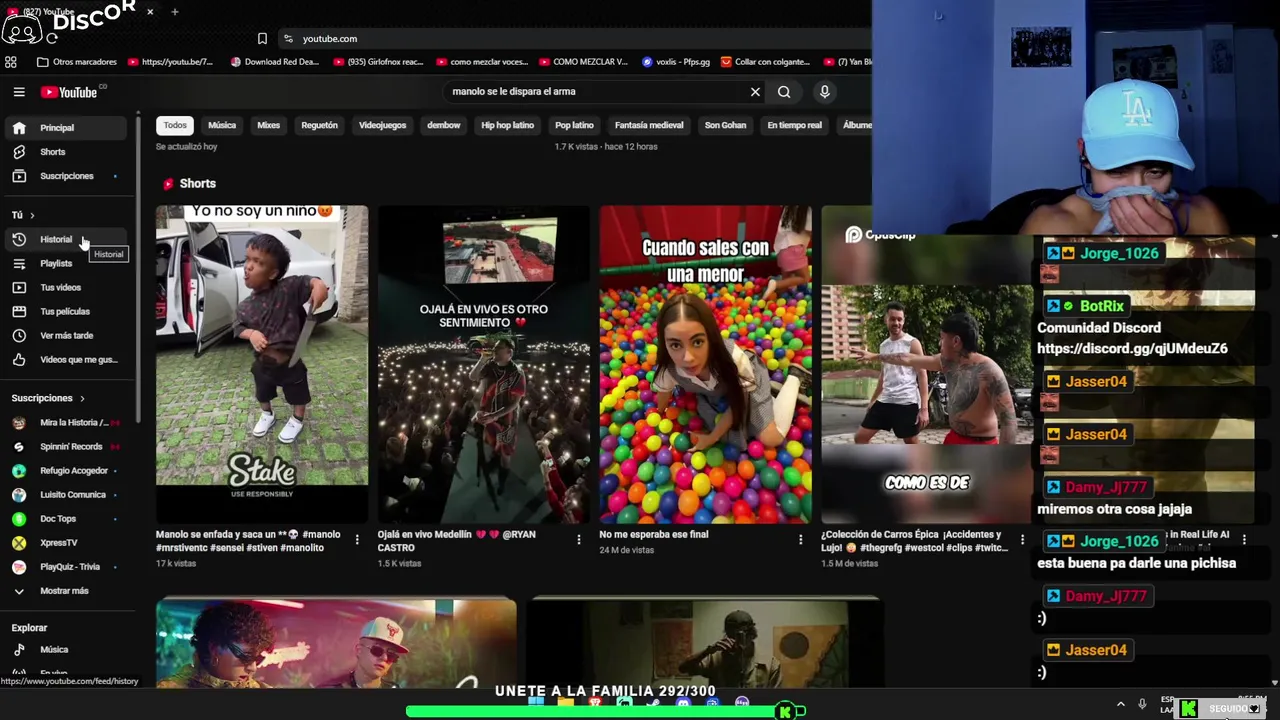
Task: Open Playlists in the sidebar
Action: click(x=66, y=264)
